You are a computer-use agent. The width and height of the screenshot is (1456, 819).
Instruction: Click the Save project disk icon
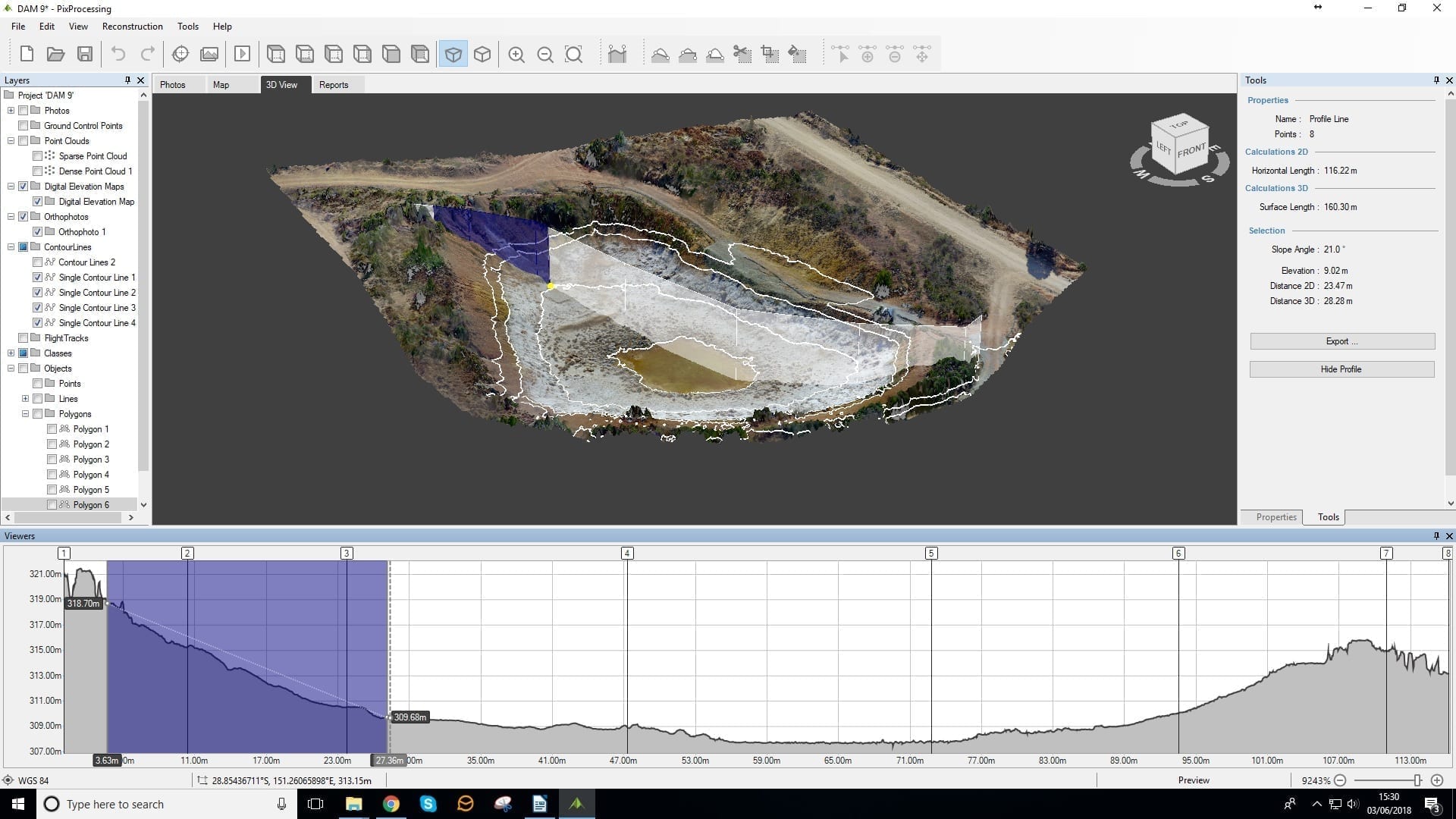[85, 54]
